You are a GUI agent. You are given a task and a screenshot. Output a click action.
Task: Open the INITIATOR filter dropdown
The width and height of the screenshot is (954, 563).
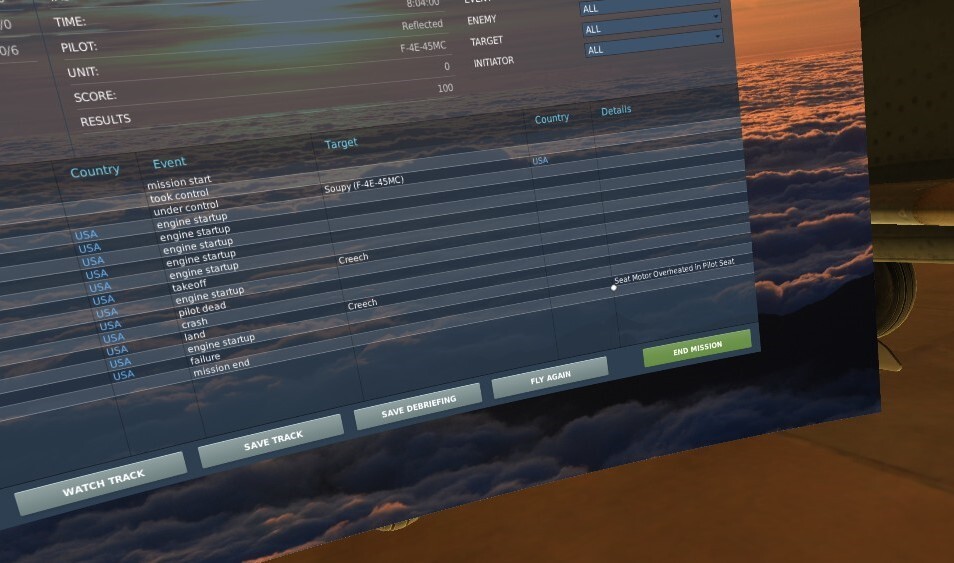pos(653,44)
